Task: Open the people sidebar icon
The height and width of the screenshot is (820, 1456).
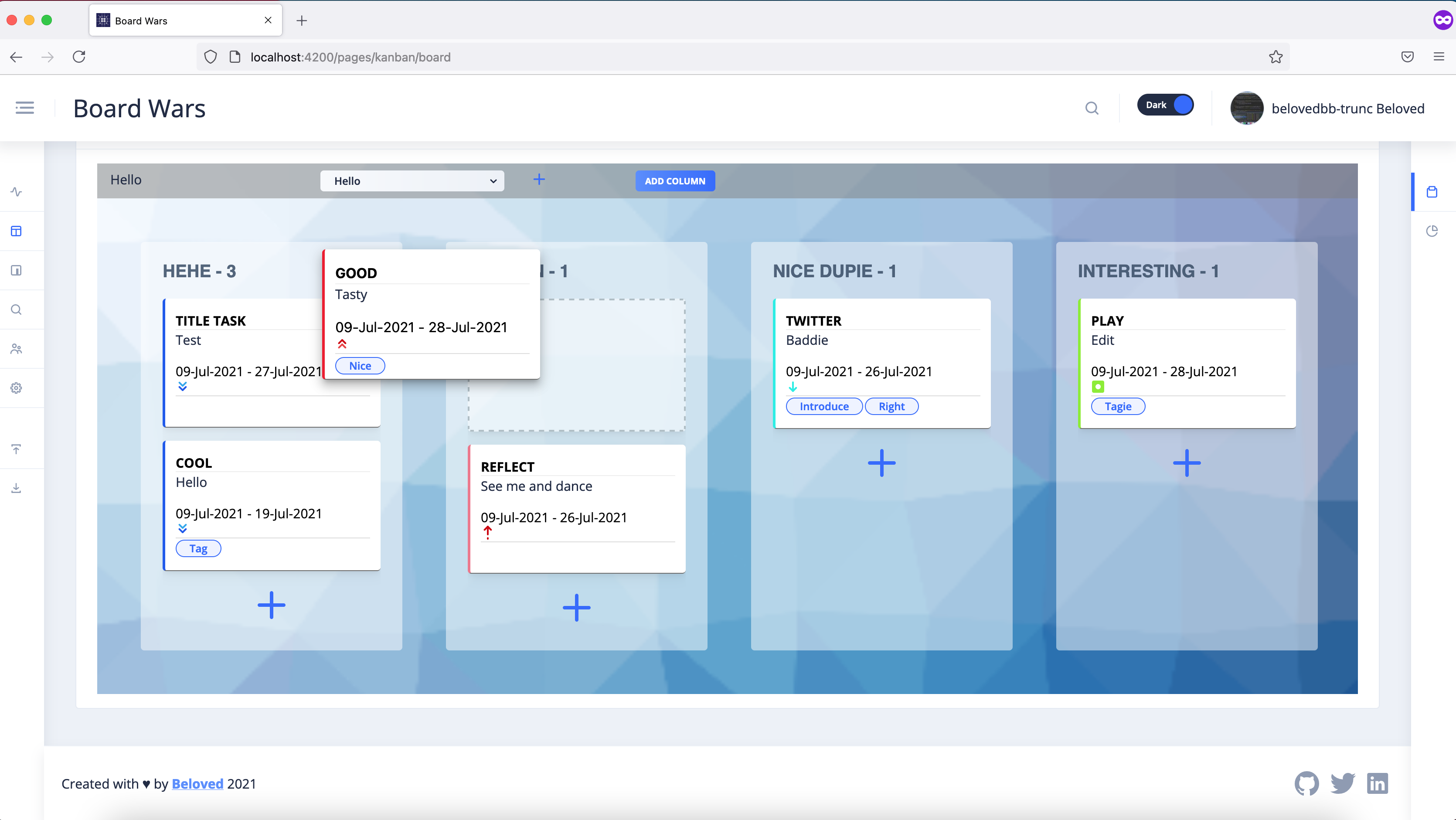Action: 17,349
